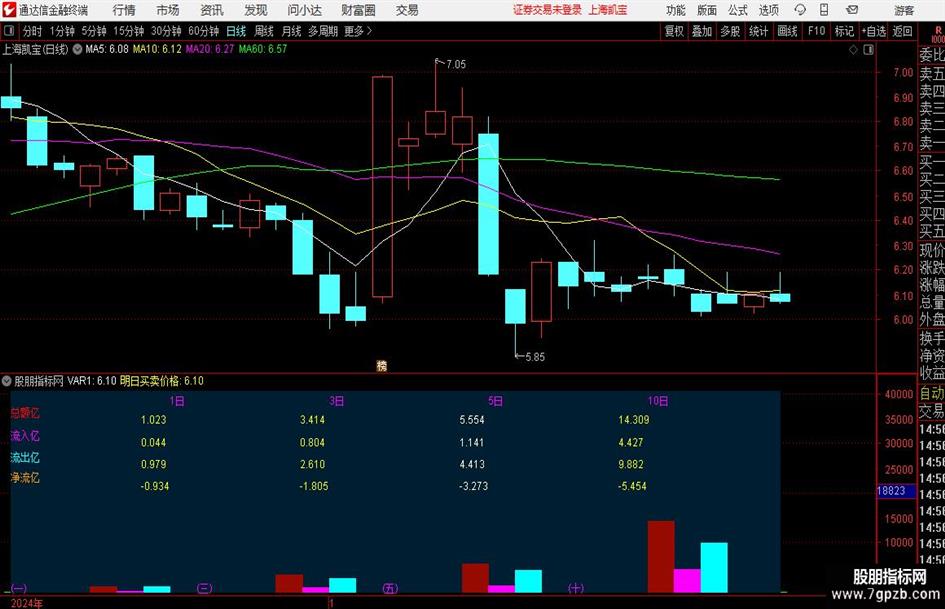Switch to the 月线 monthly tab

click(x=292, y=31)
